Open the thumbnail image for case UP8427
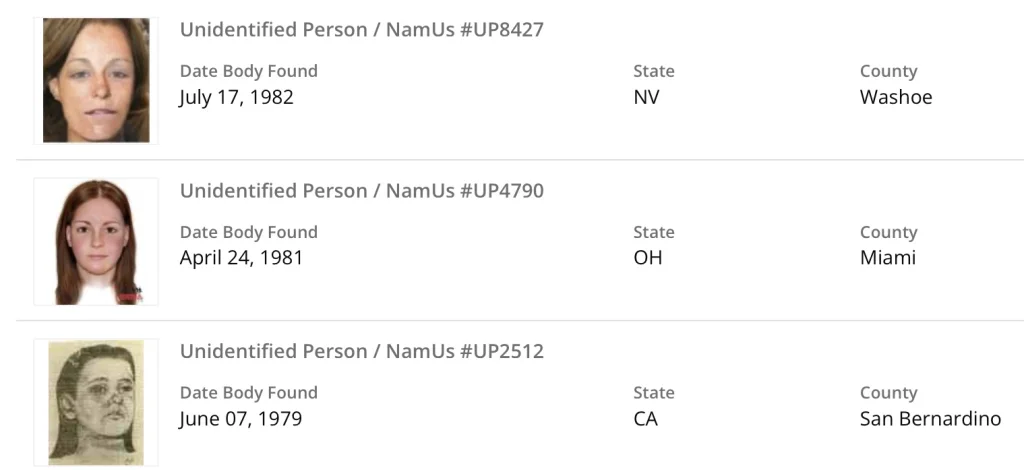The image size is (1024, 470). (x=96, y=81)
